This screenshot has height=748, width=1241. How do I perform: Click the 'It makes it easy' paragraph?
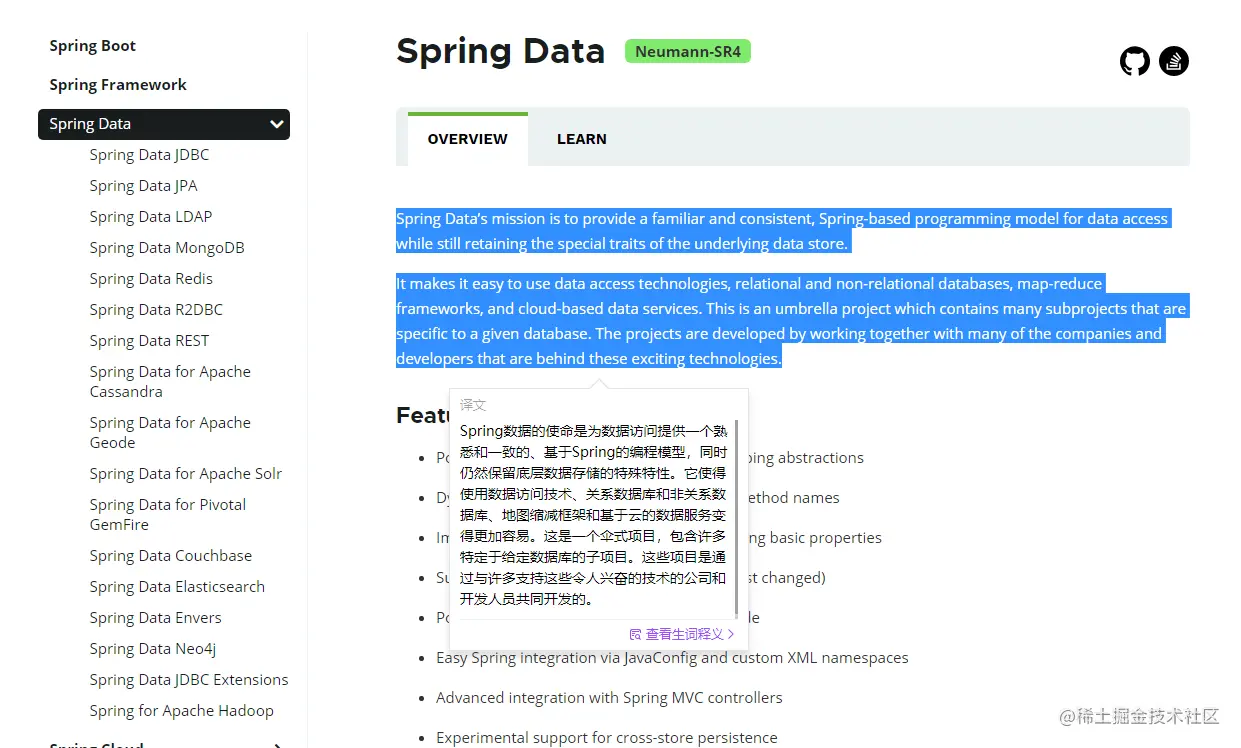click(x=791, y=321)
